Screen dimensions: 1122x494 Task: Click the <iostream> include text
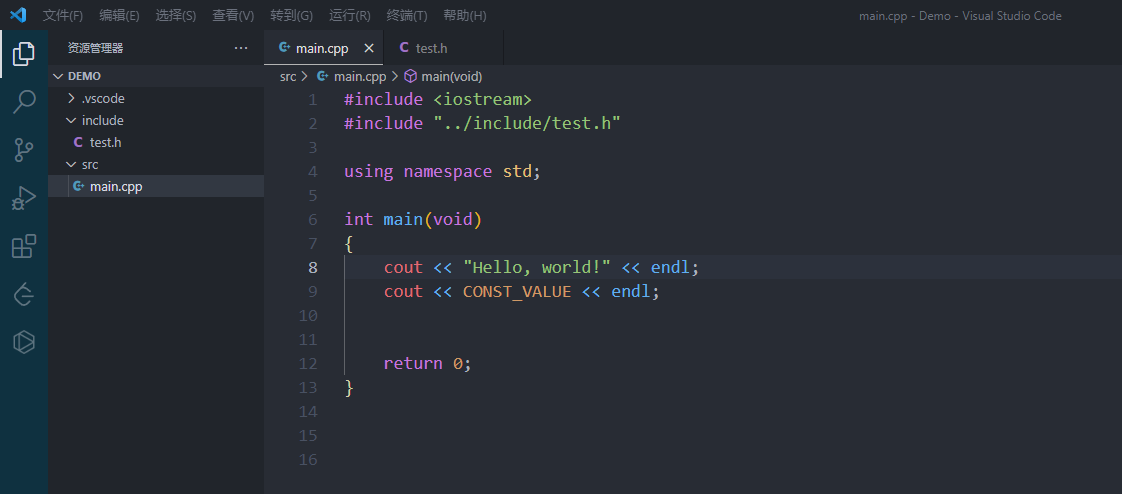coord(482,100)
